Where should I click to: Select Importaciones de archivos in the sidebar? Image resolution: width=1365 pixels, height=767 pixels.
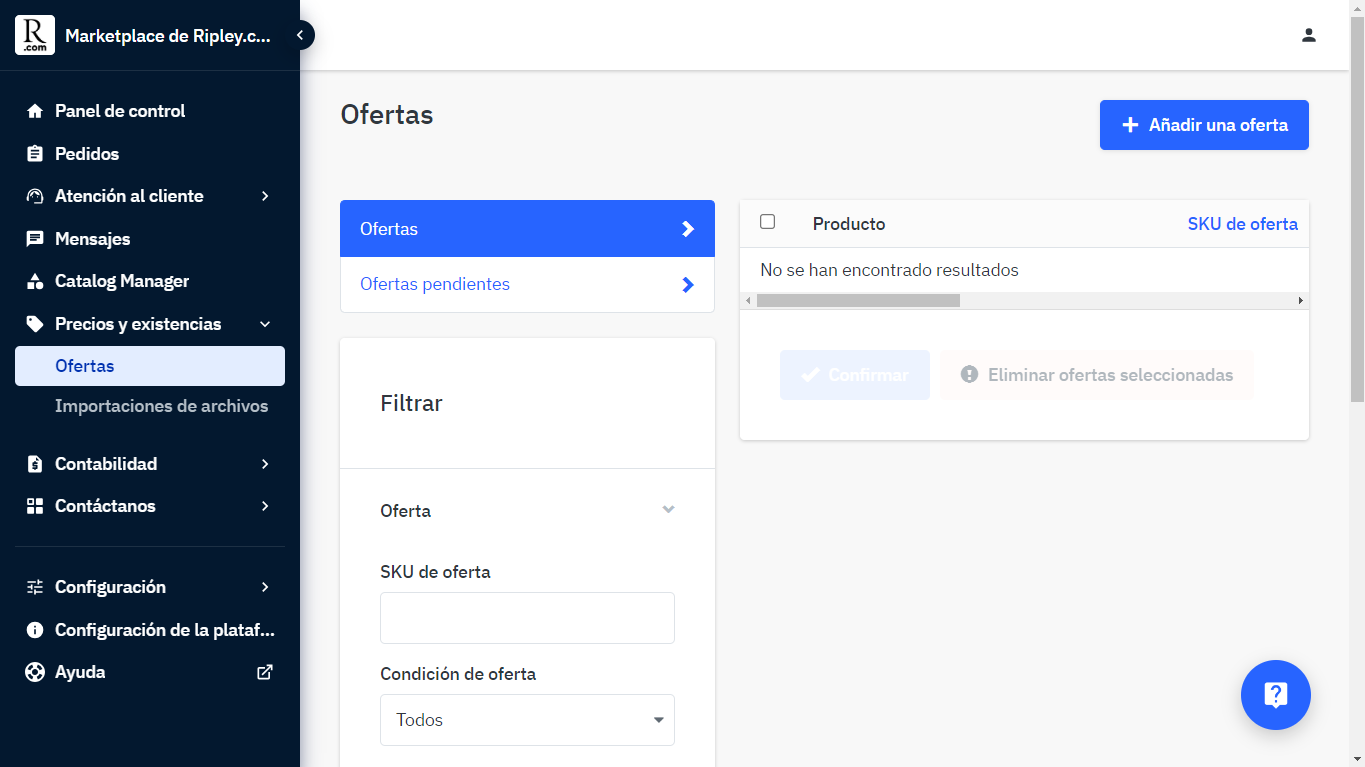(x=163, y=406)
